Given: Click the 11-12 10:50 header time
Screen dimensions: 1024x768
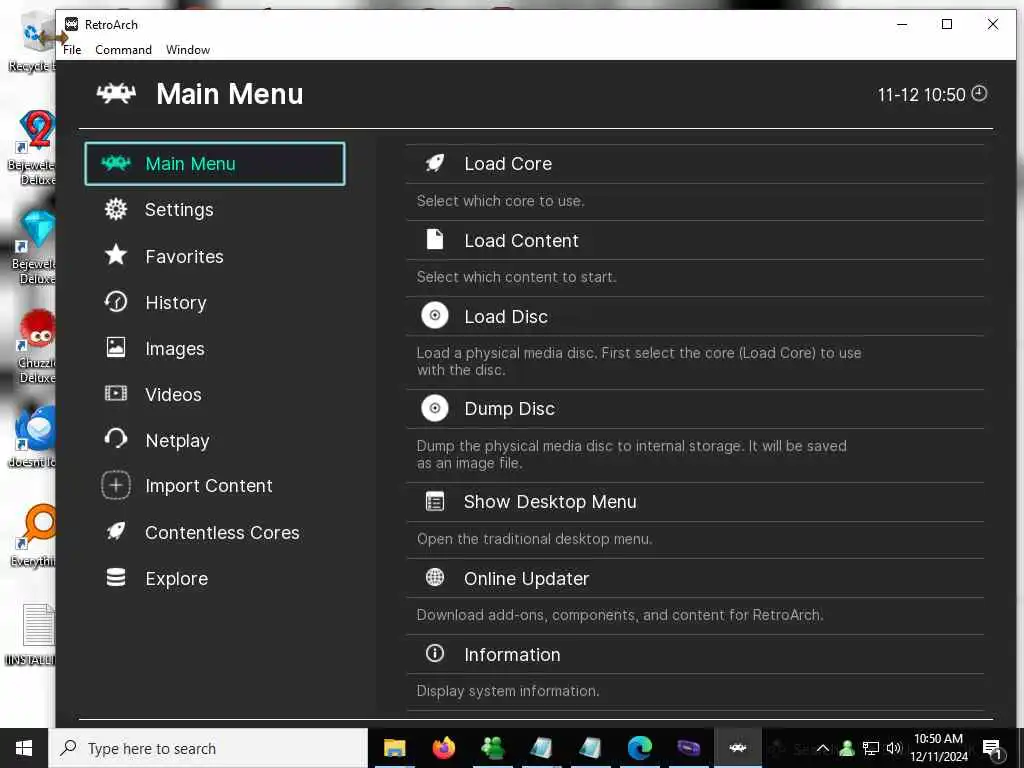Looking at the screenshot, I should tap(921, 95).
